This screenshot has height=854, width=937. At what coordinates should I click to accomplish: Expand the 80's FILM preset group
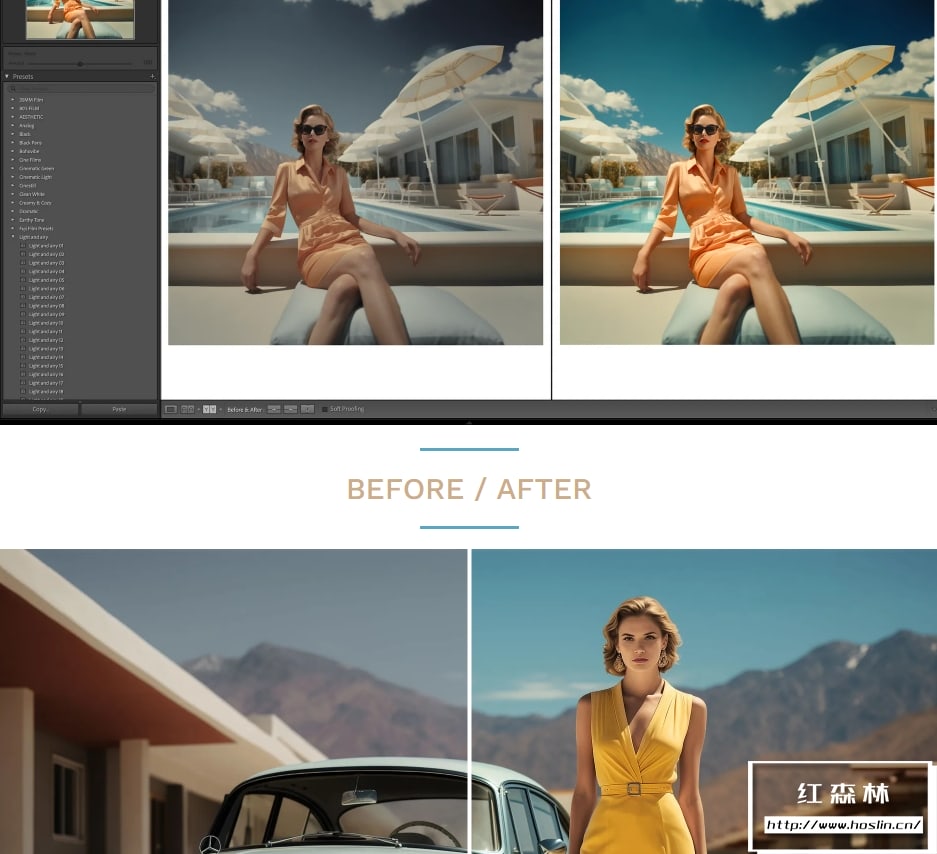coord(13,108)
